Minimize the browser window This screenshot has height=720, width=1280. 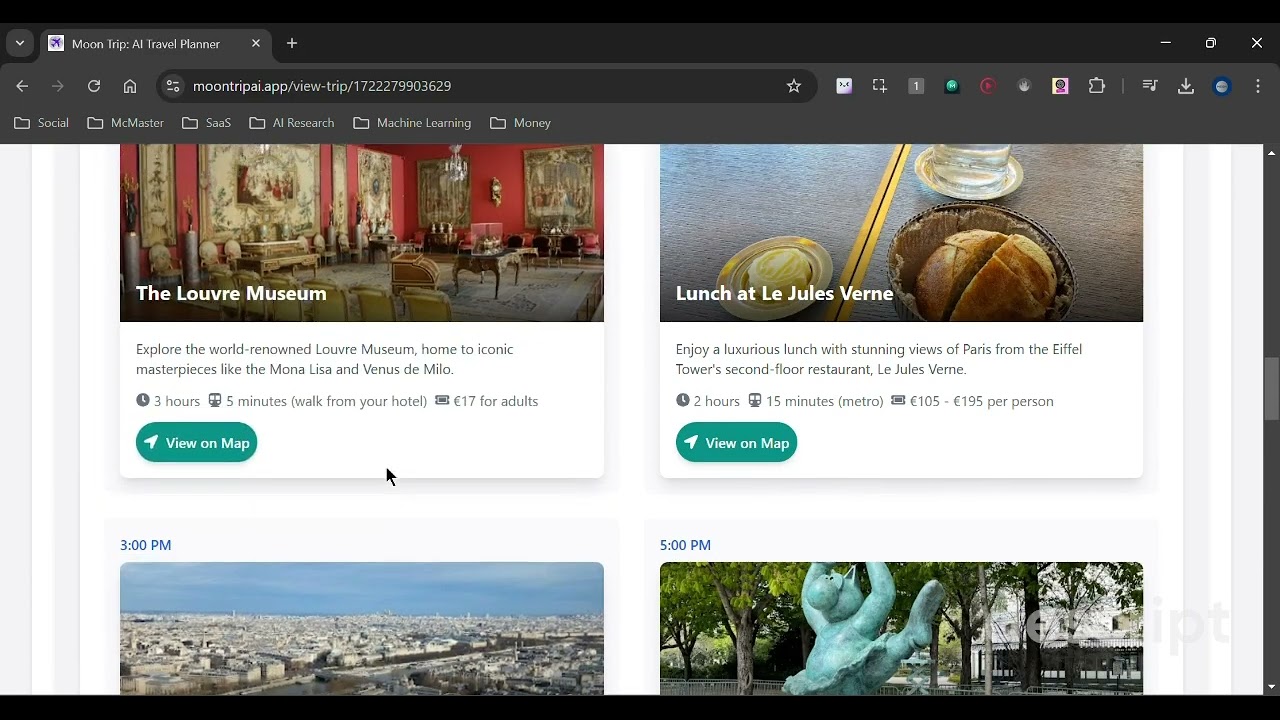click(1165, 43)
